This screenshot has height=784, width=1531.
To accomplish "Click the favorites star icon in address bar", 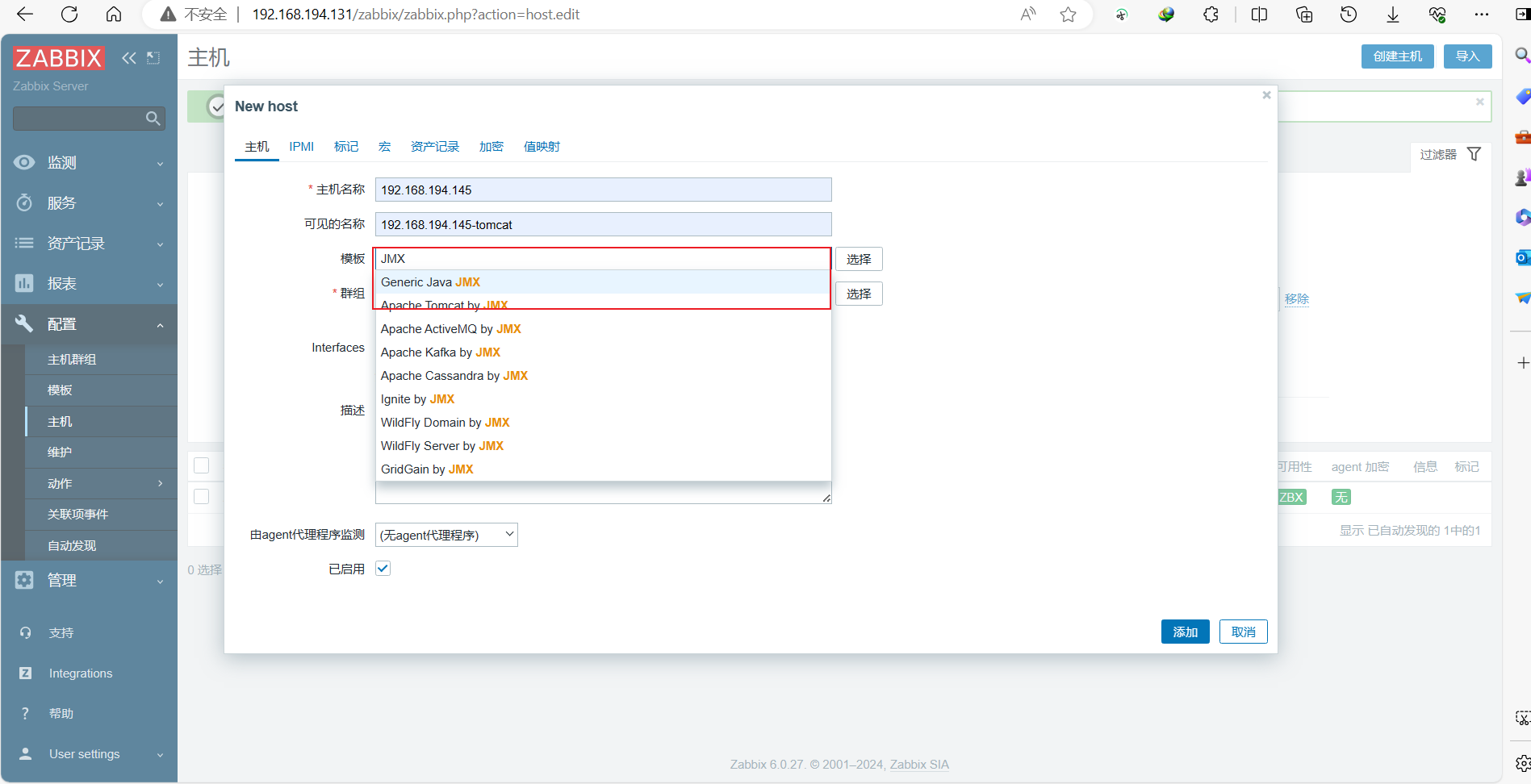I will pos(1068,15).
